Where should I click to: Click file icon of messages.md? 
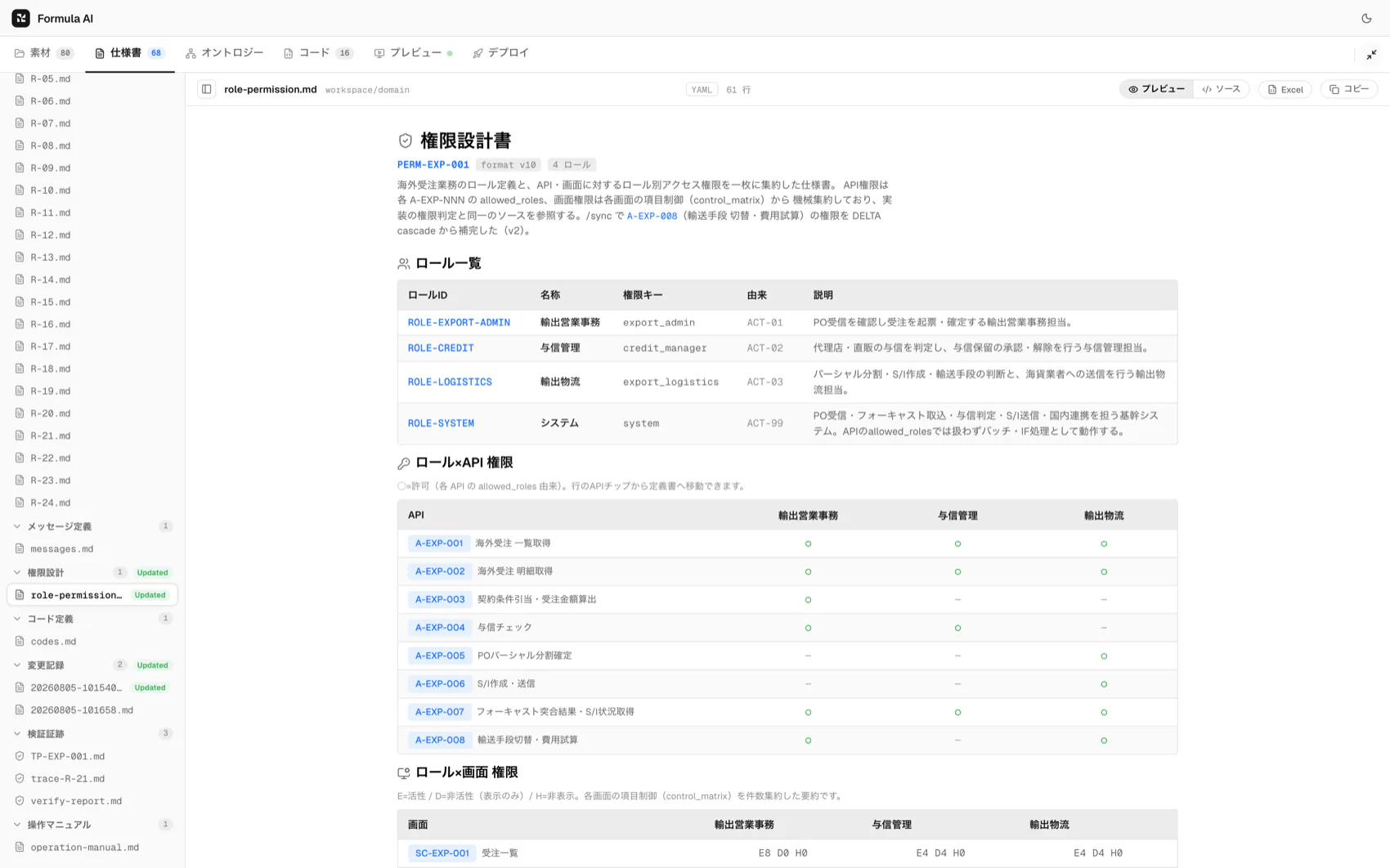coord(20,548)
